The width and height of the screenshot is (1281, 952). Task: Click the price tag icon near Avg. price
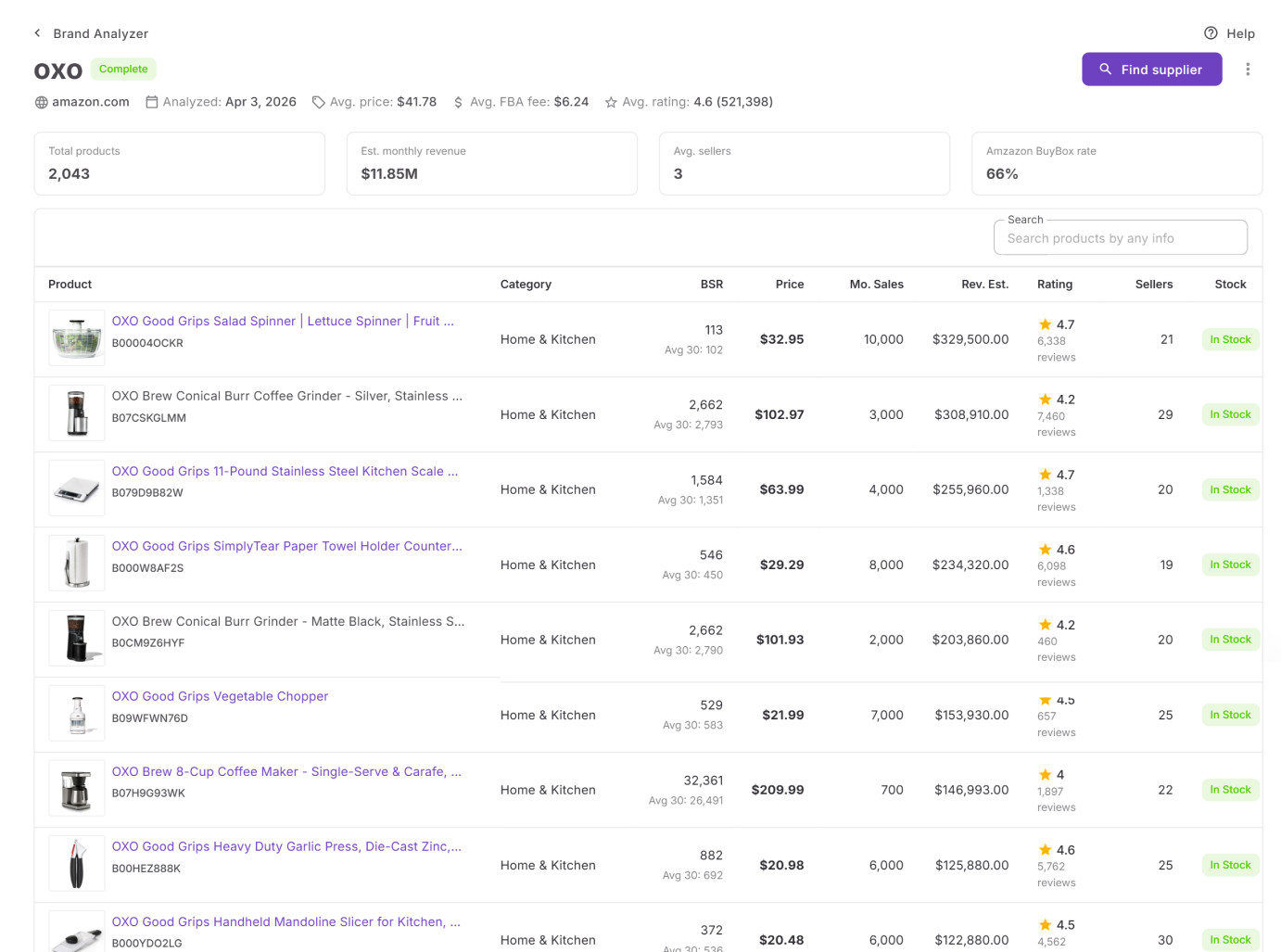[318, 102]
